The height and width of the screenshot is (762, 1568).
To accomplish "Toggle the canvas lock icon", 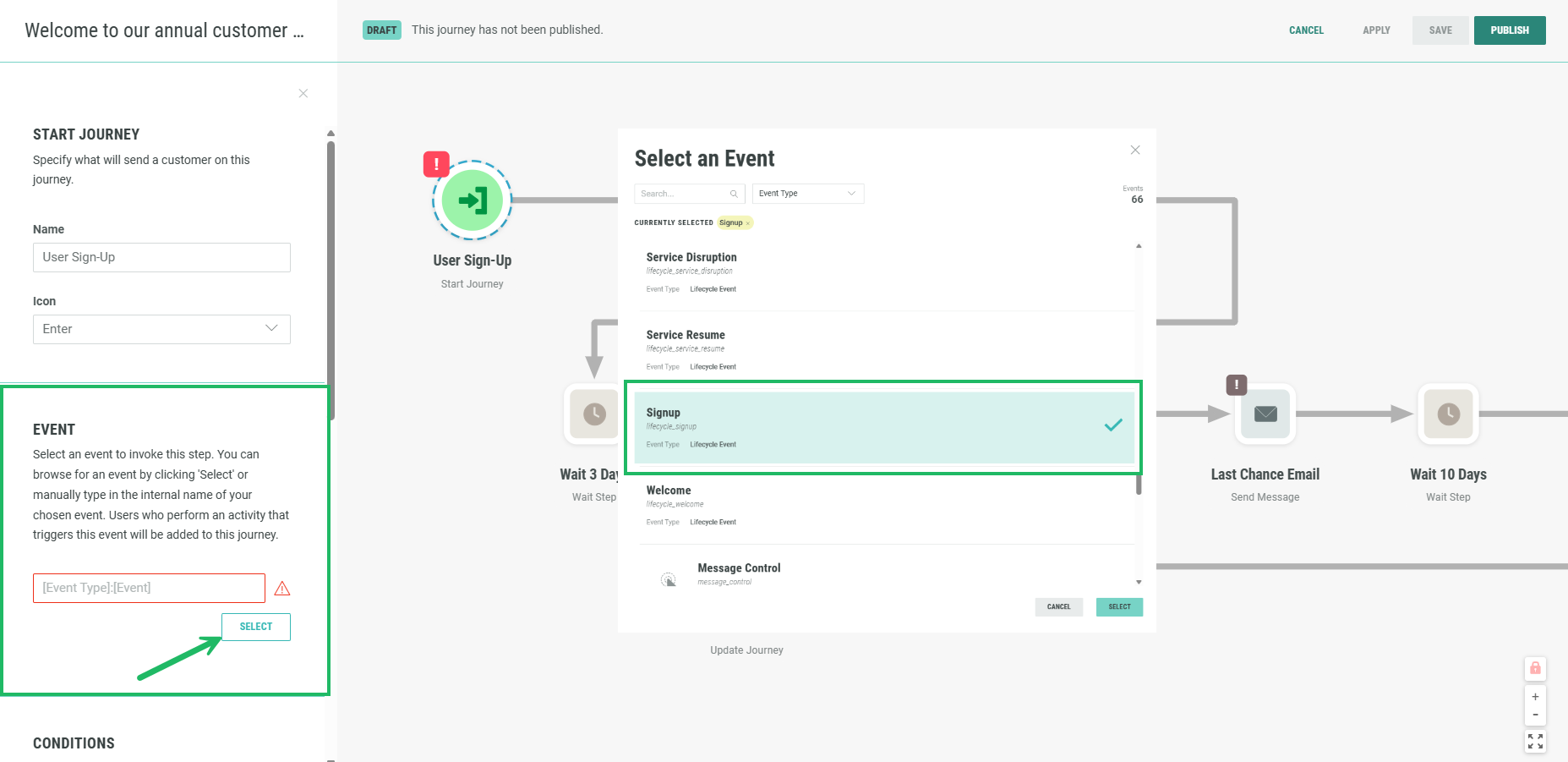I will pyautogui.click(x=1535, y=668).
